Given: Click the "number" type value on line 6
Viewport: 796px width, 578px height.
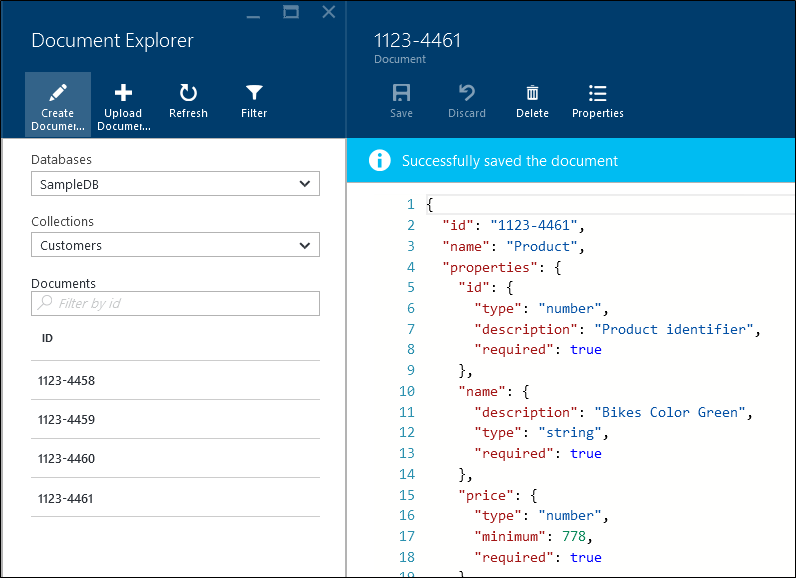Looking at the screenshot, I should click(x=570, y=309).
